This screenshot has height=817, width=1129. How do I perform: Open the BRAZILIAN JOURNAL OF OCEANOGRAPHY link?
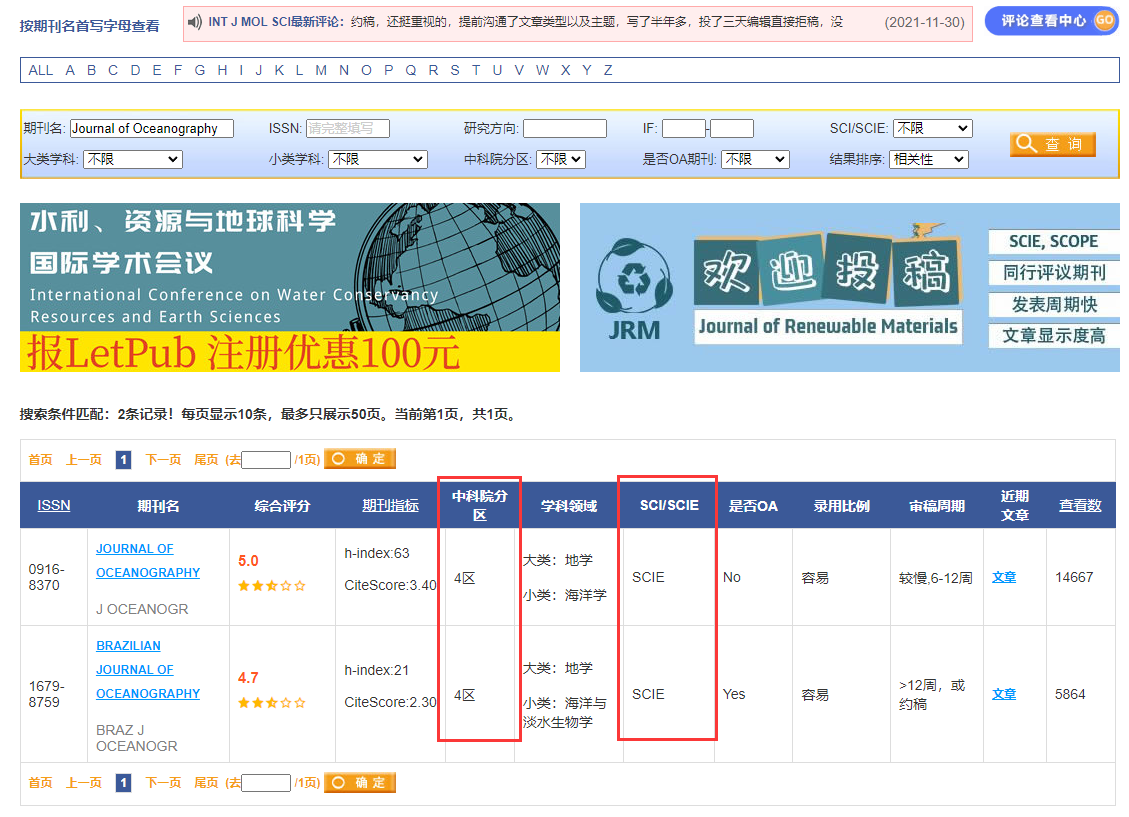[x=134, y=669]
